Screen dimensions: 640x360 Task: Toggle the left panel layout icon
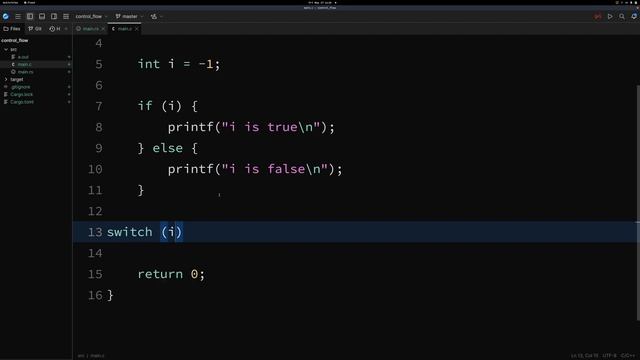pyautogui.click(x=30, y=16)
